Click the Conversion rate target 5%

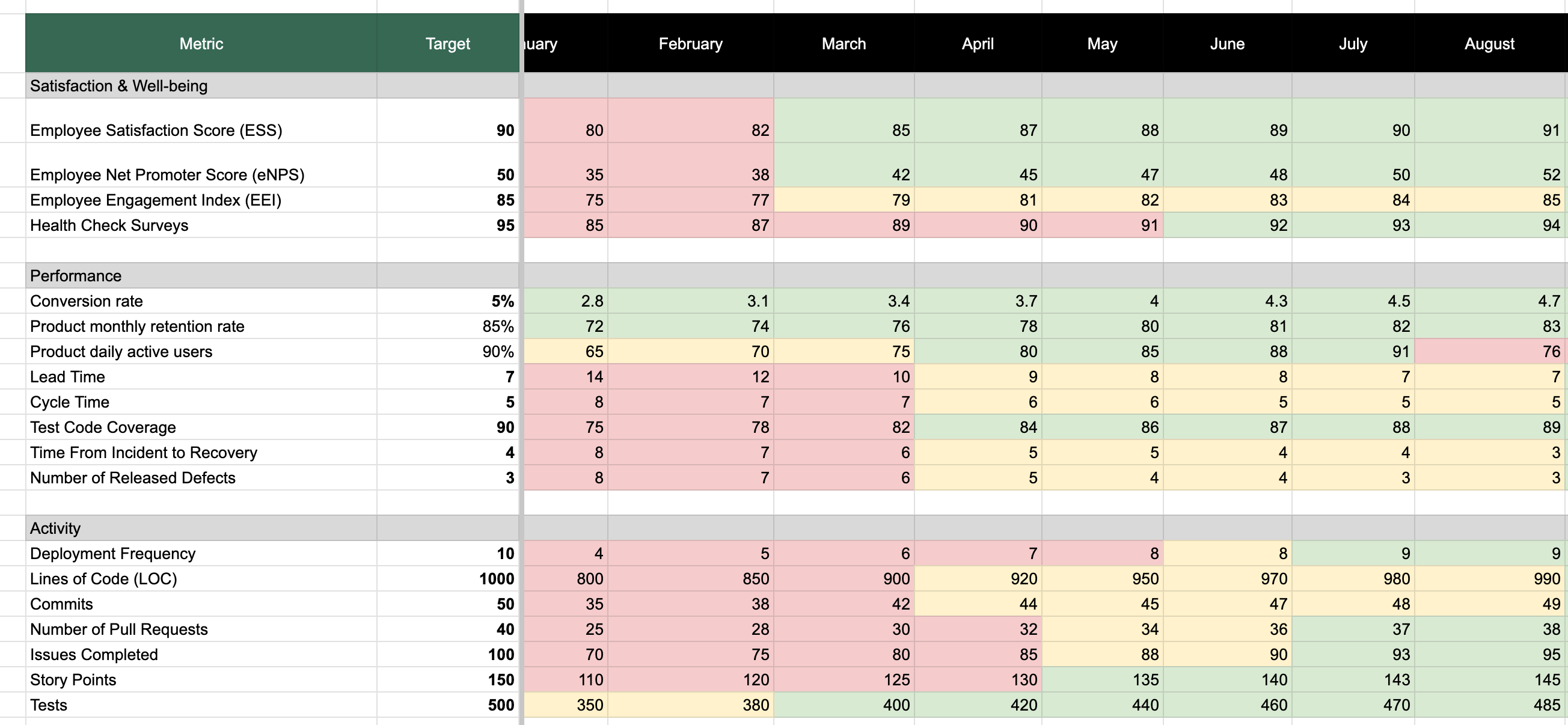447,301
